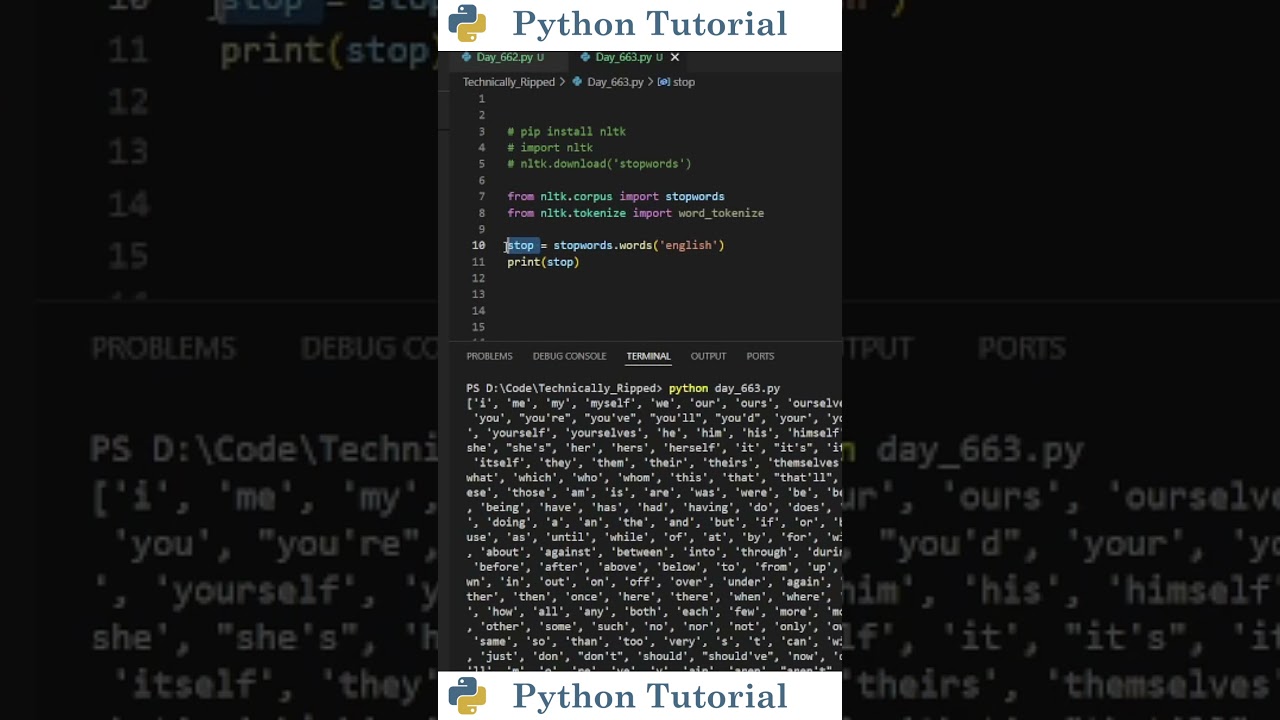Open the Day_662.py editor tab
The height and width of the screenshot is (720, 1280).
pos(509,58)
